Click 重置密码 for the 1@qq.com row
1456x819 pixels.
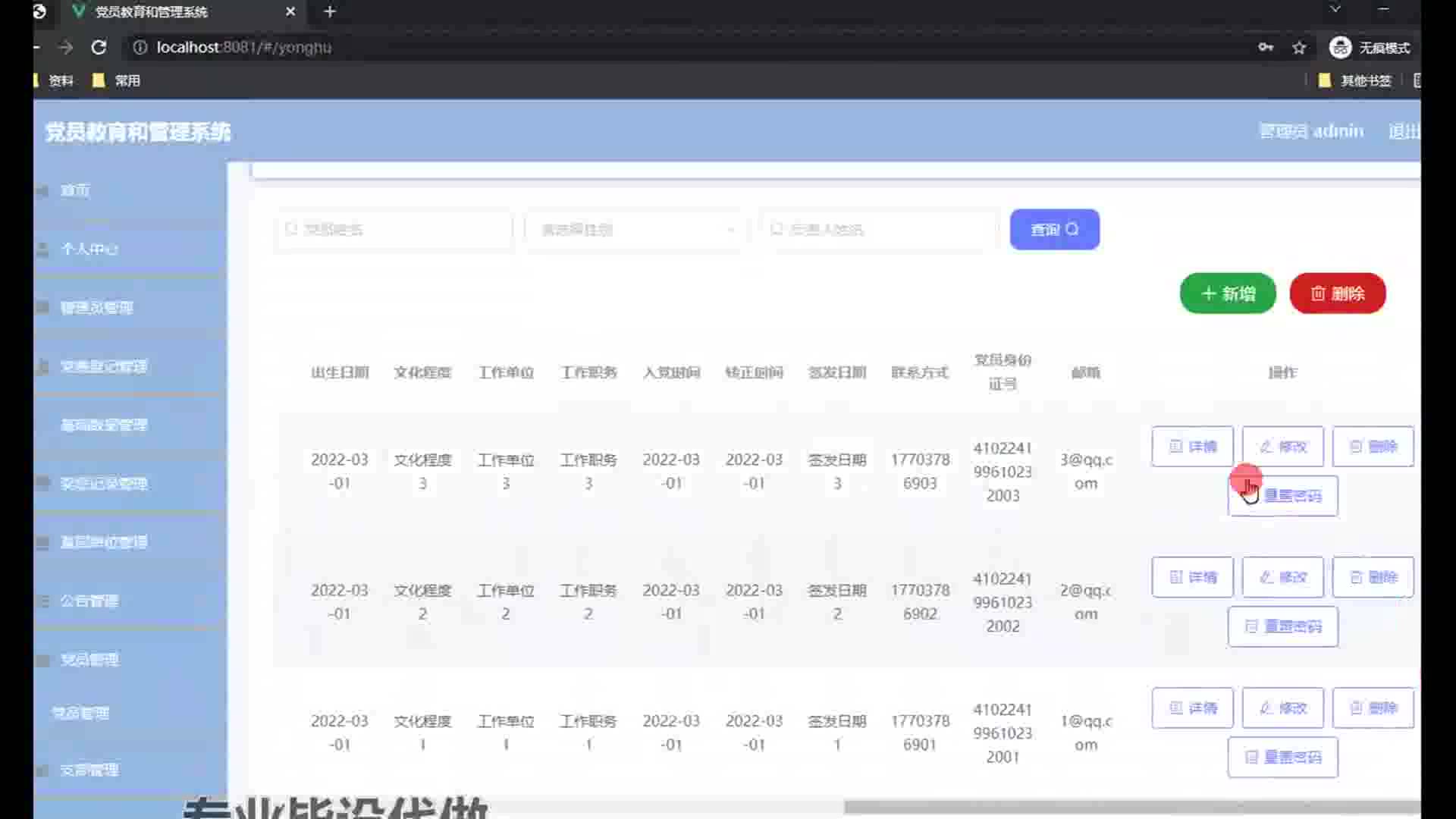[x=1283, y=757]
